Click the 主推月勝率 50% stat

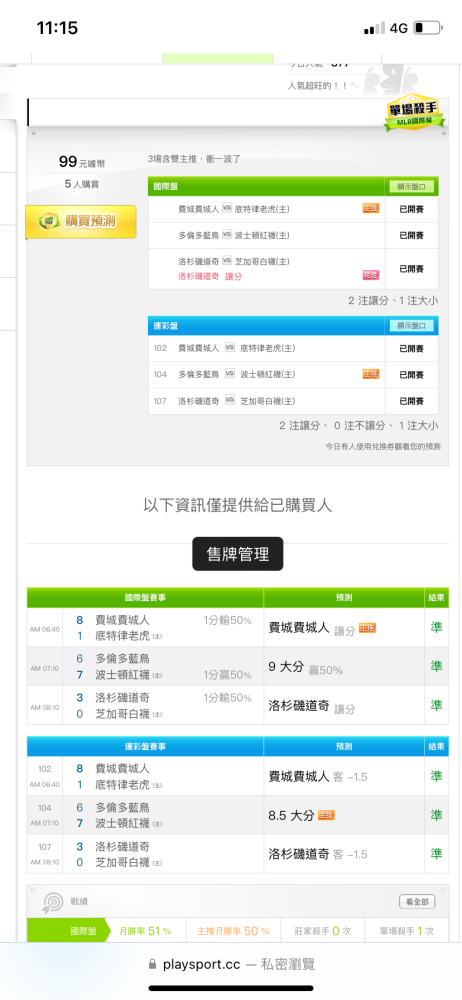[x=233, y=930]
